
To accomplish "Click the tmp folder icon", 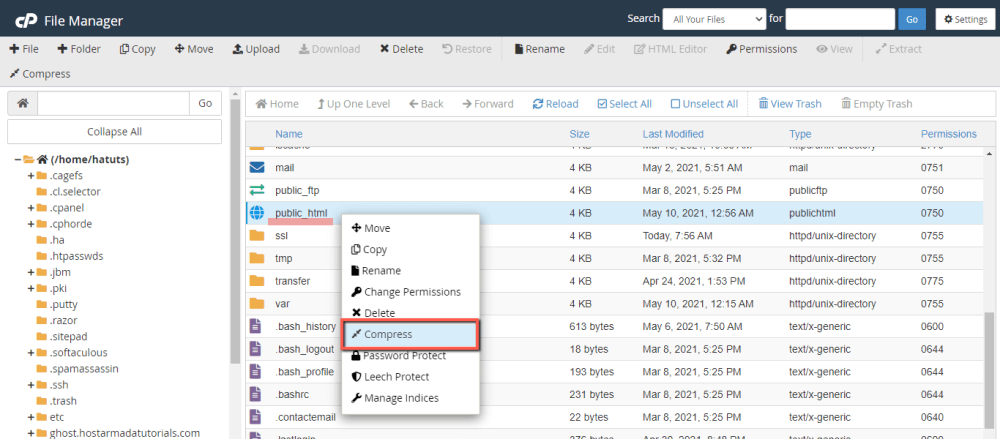I will coord(257,258).
